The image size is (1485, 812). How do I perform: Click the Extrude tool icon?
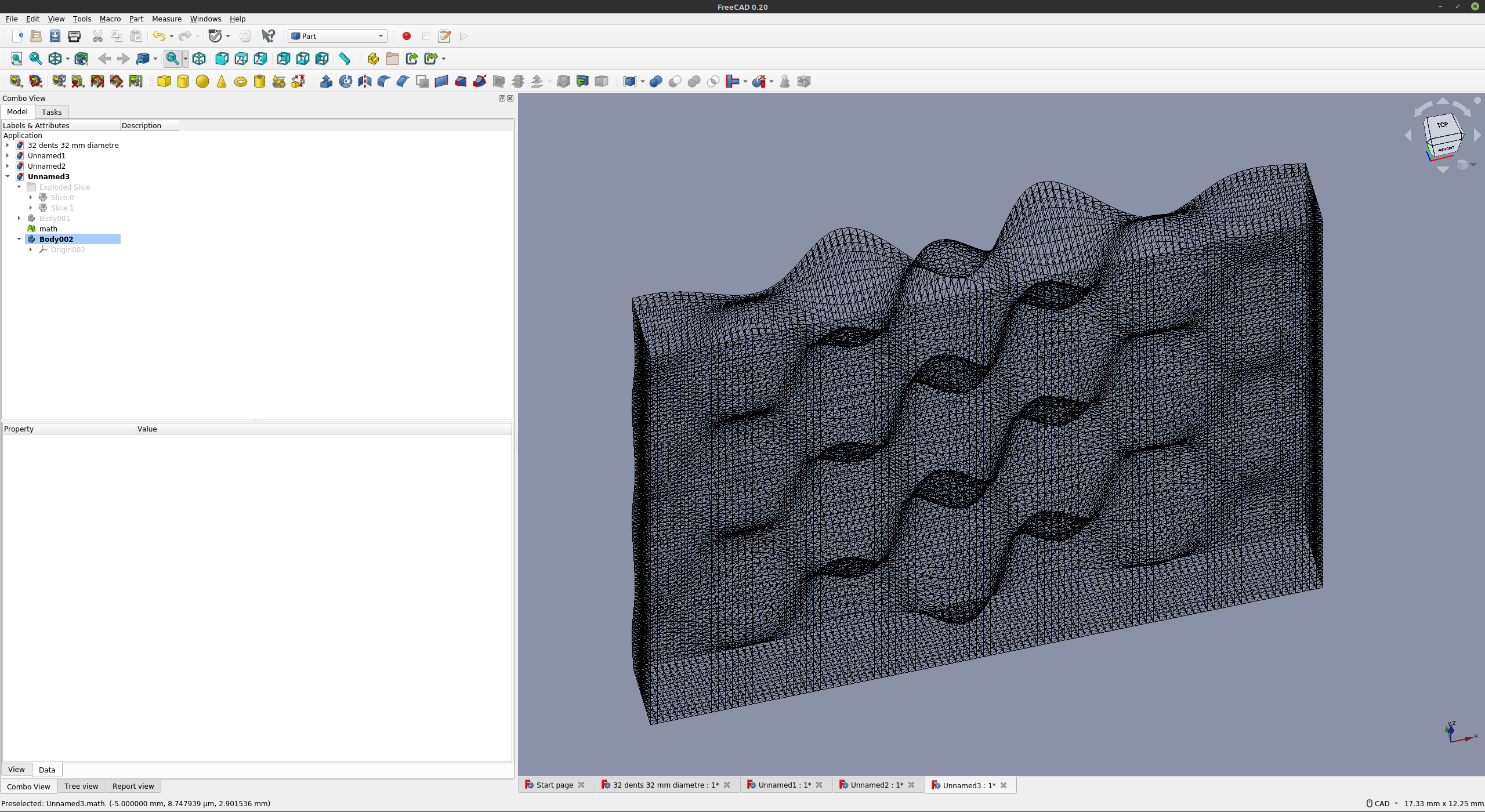(327, 81)
